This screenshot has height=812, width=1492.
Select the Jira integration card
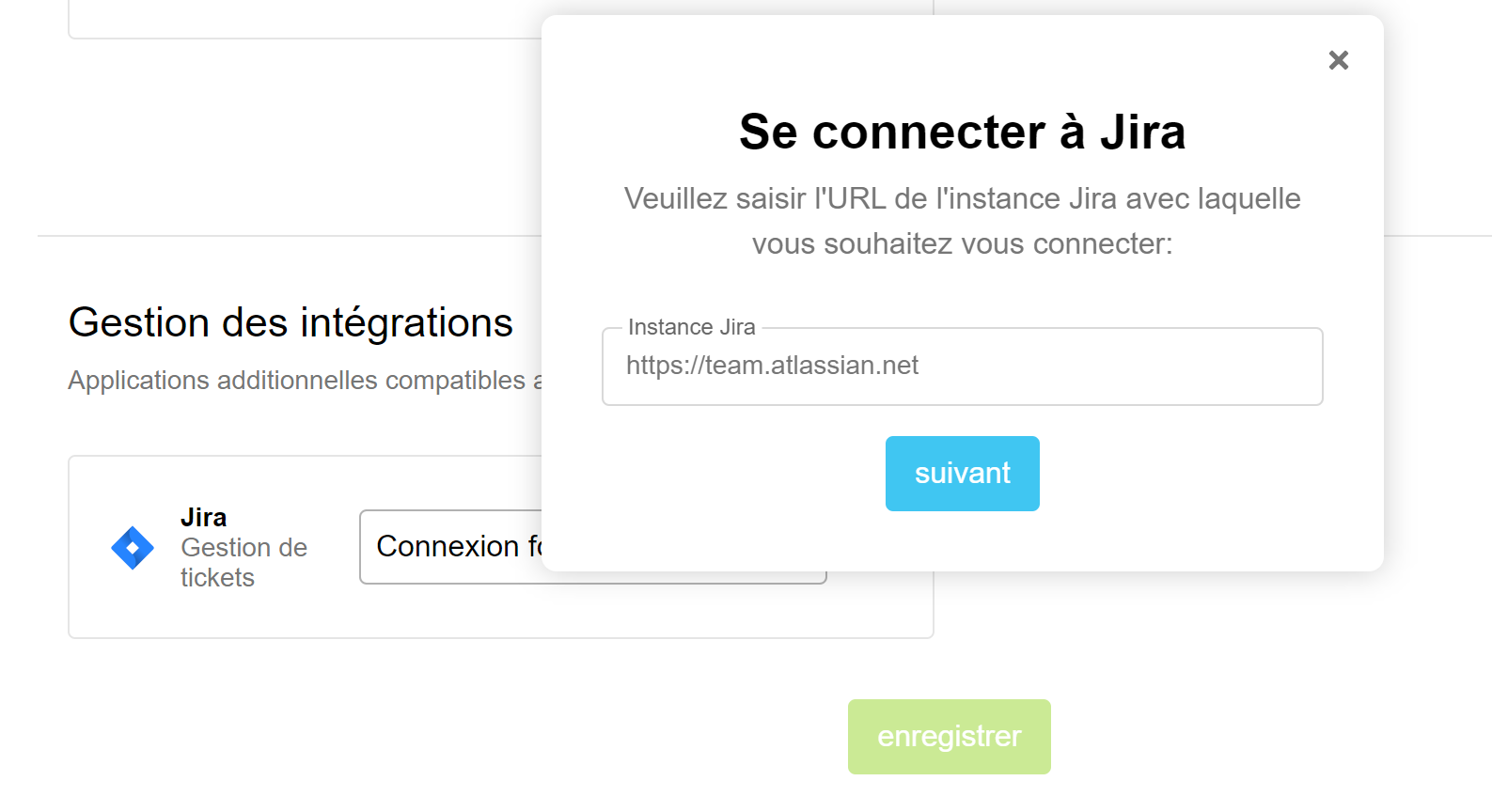point(235,611)
